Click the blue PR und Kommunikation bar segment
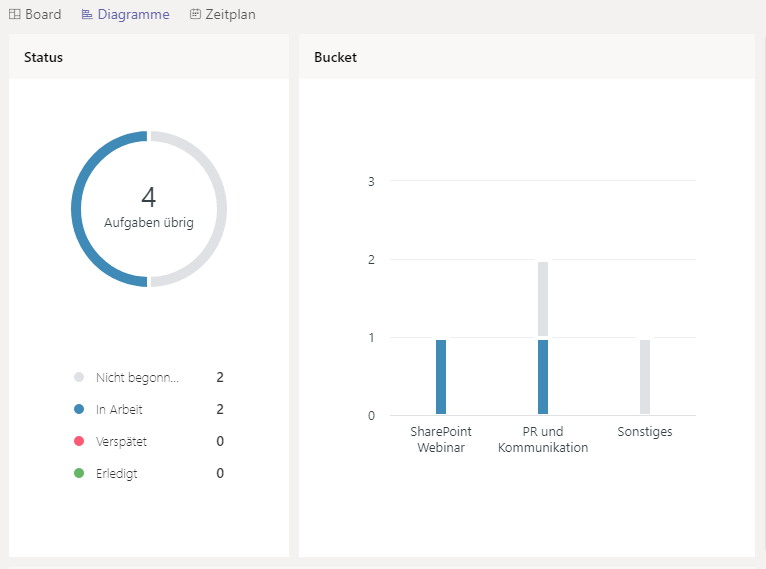This screenshot has height=569, width=766. (x=543, y=377)
